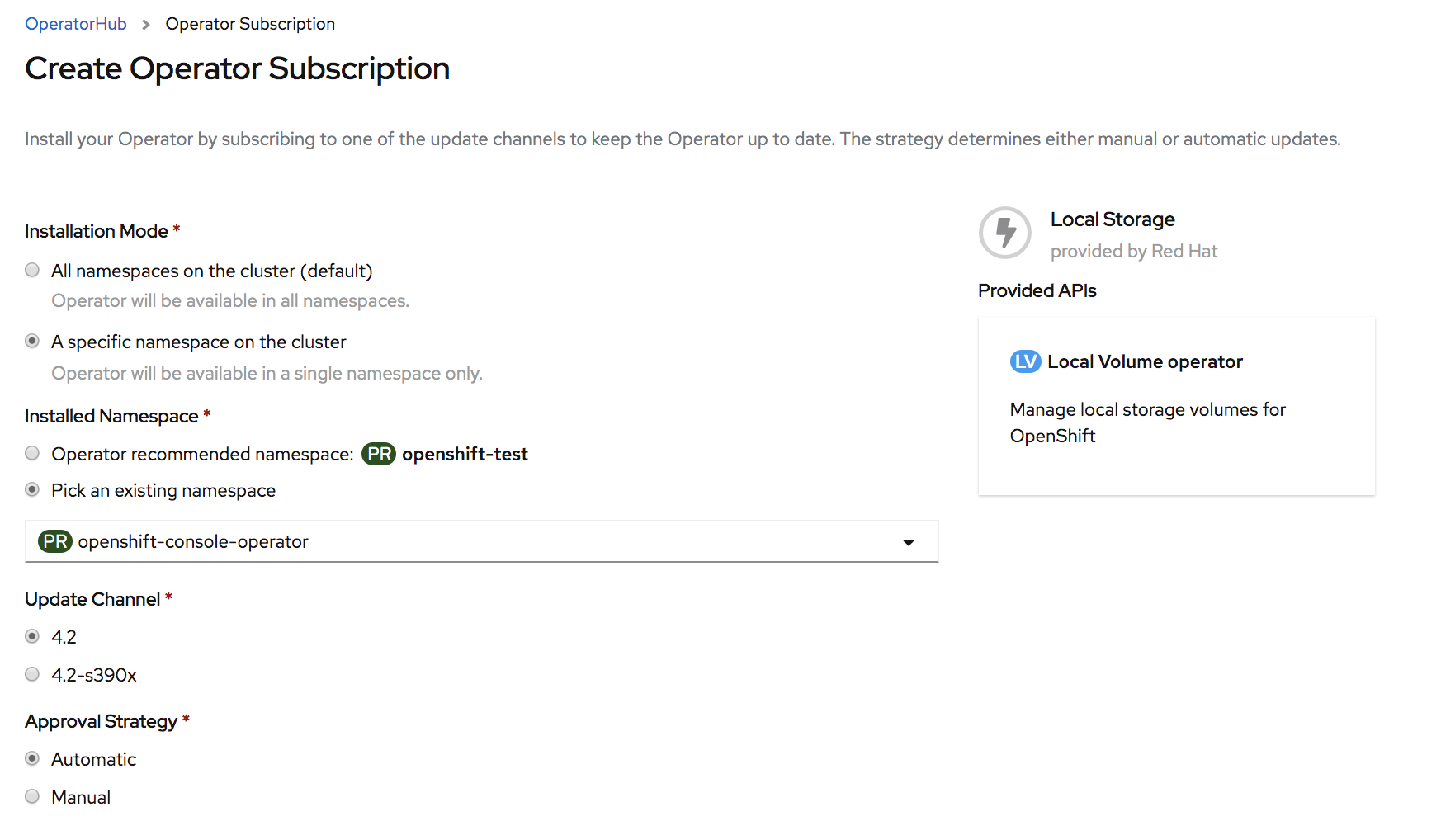Select All namespaces on the cluster radio

tap(32, 270)
